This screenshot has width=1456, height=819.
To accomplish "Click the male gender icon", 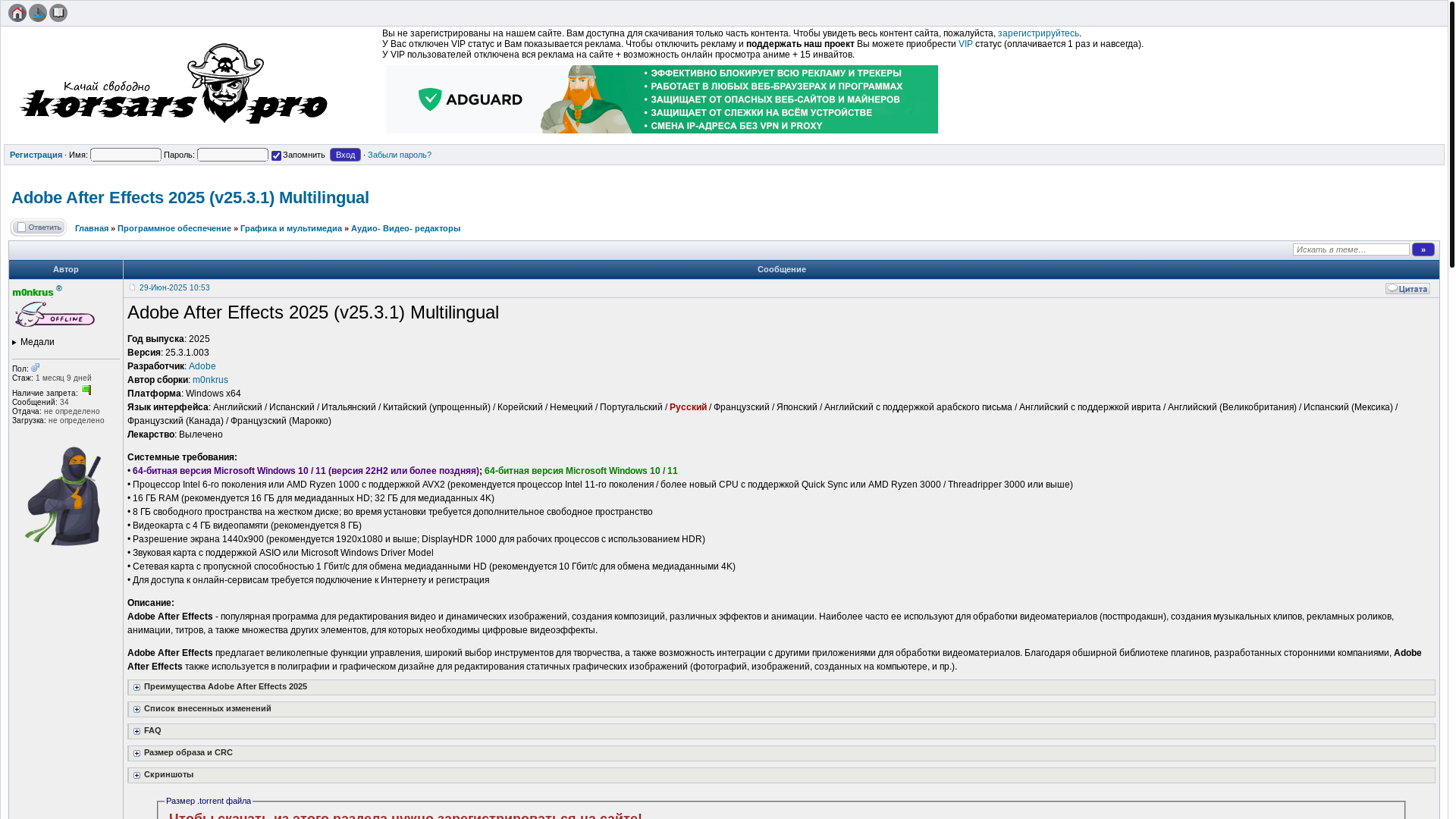I will point(36,368).
